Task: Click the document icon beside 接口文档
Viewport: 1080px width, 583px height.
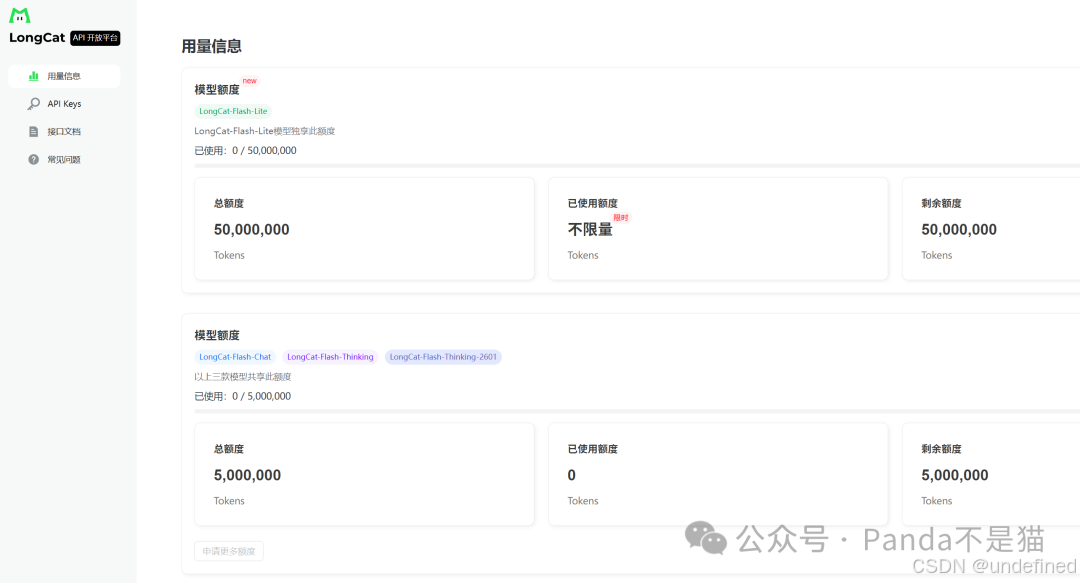Action: click(33, 132)
